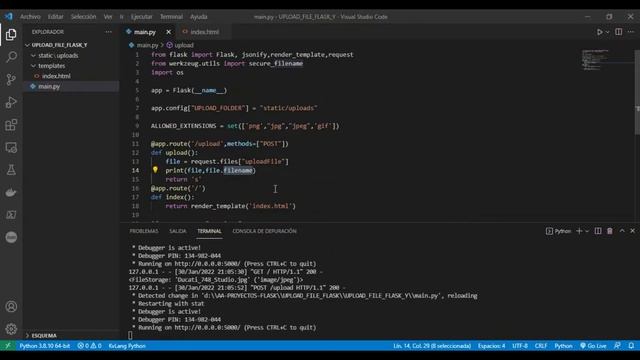Add a new terminal with plus icon

click(579, 231)
